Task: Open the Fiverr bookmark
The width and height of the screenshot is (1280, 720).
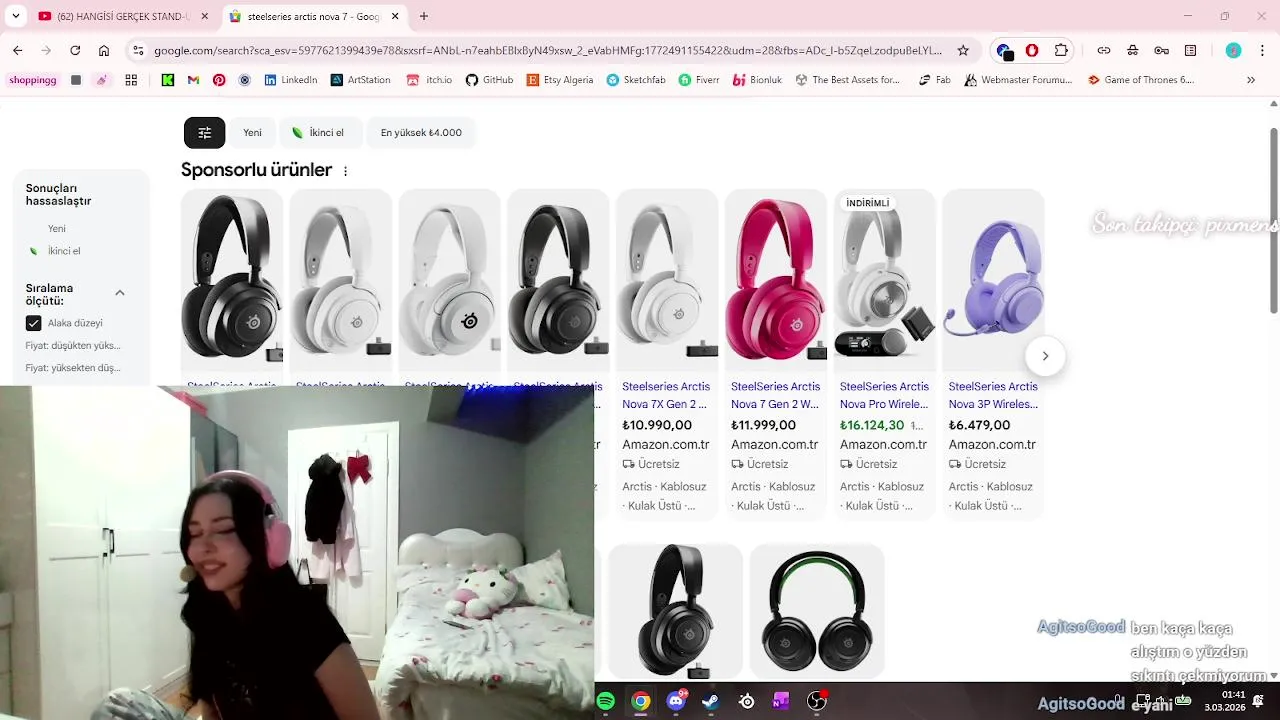Action: tap(698, 80)
